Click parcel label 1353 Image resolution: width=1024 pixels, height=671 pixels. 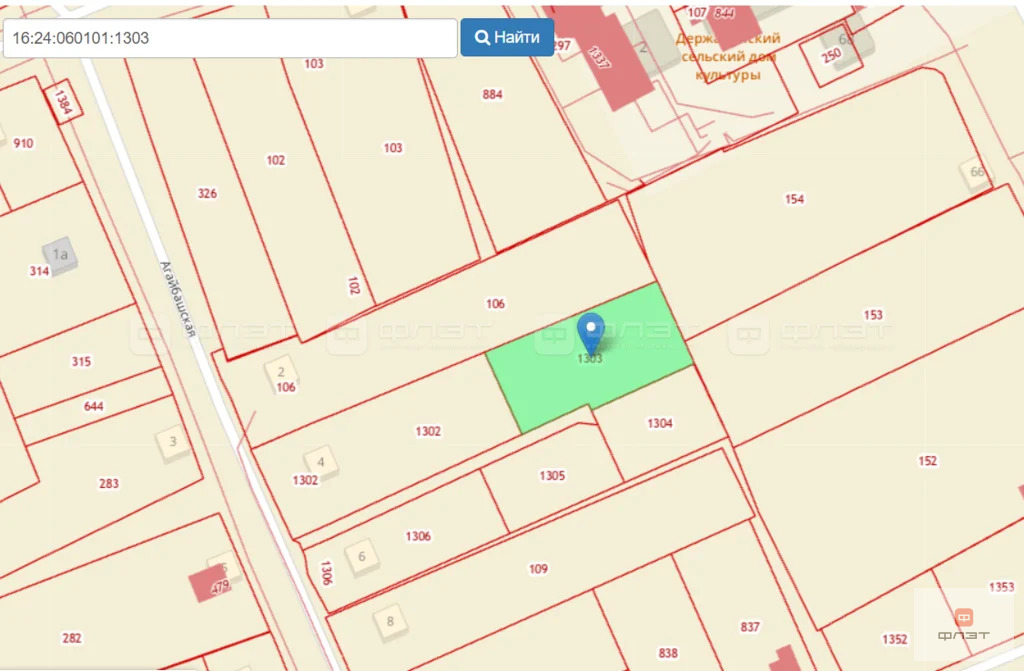click(1002, 587)
